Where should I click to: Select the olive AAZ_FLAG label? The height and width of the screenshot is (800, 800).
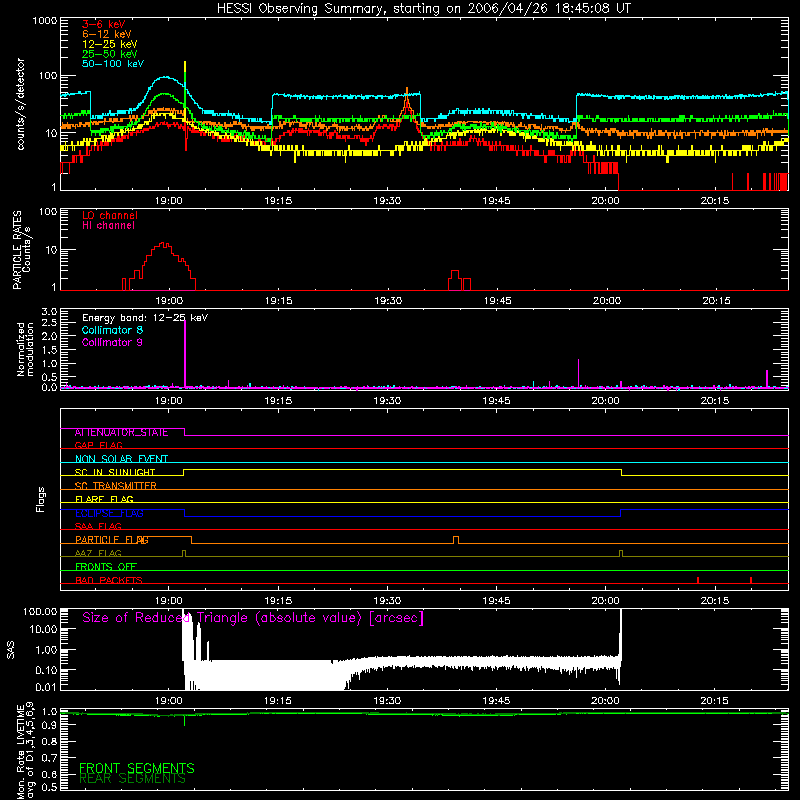point(98,553)
